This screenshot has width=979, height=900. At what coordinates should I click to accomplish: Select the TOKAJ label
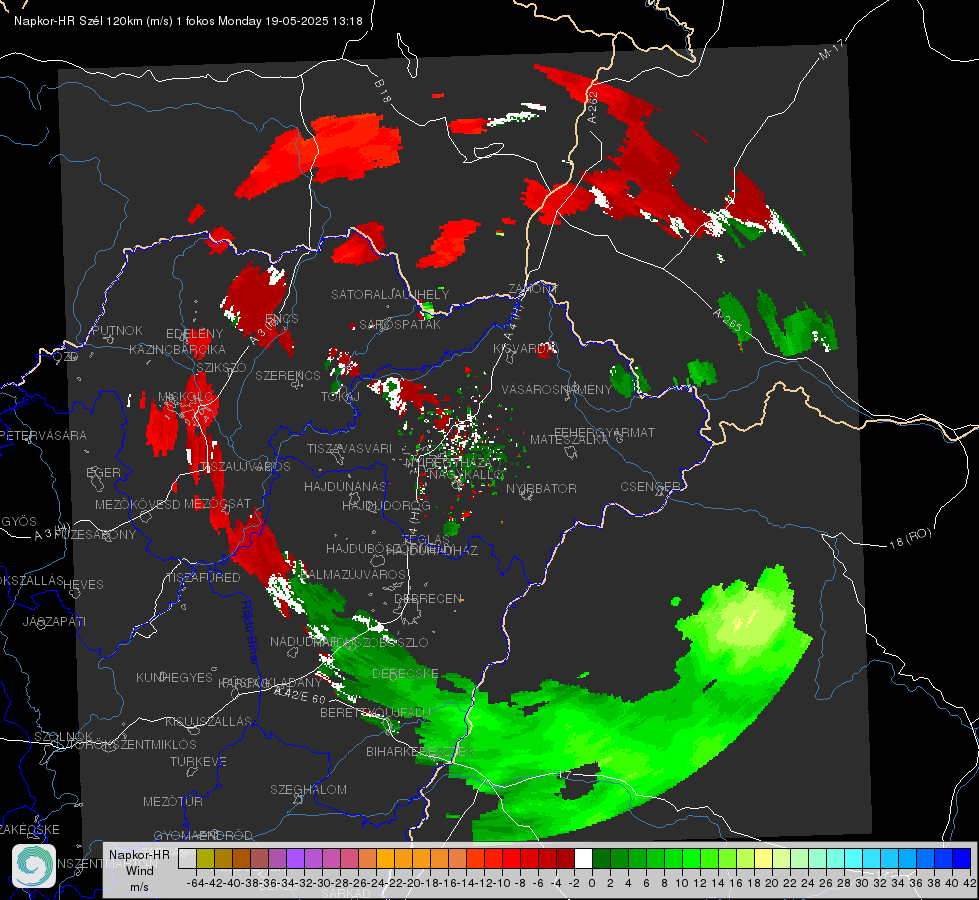click(340, 397)
